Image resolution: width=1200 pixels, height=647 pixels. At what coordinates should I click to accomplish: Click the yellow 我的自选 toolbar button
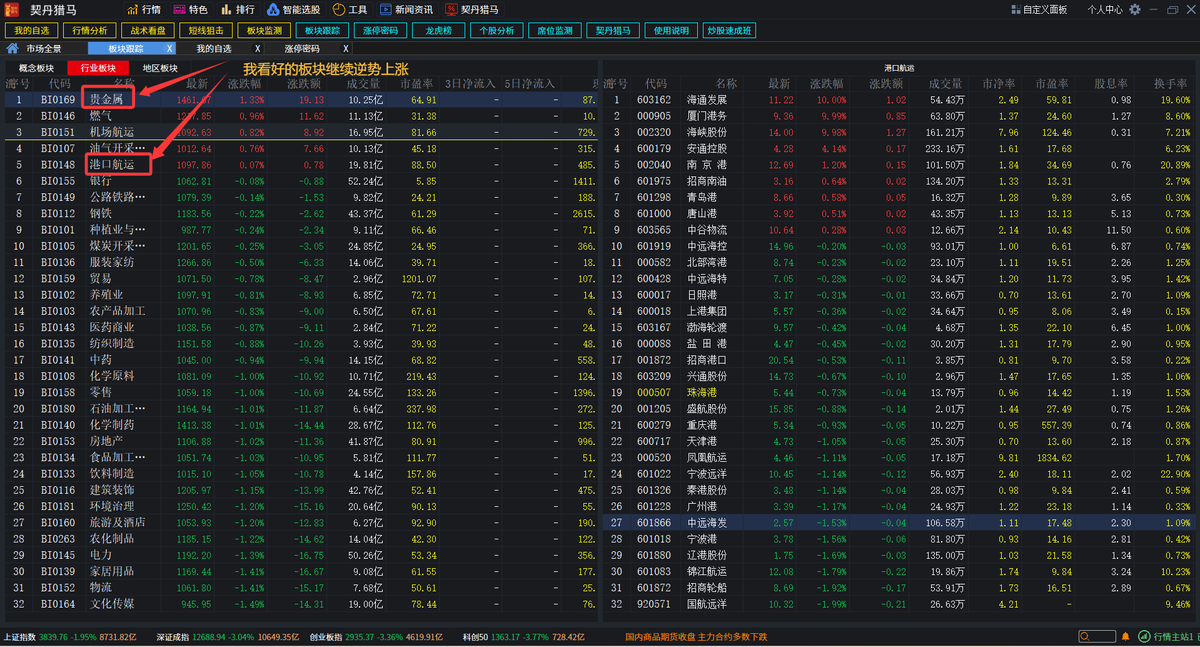tap(32, 30)
